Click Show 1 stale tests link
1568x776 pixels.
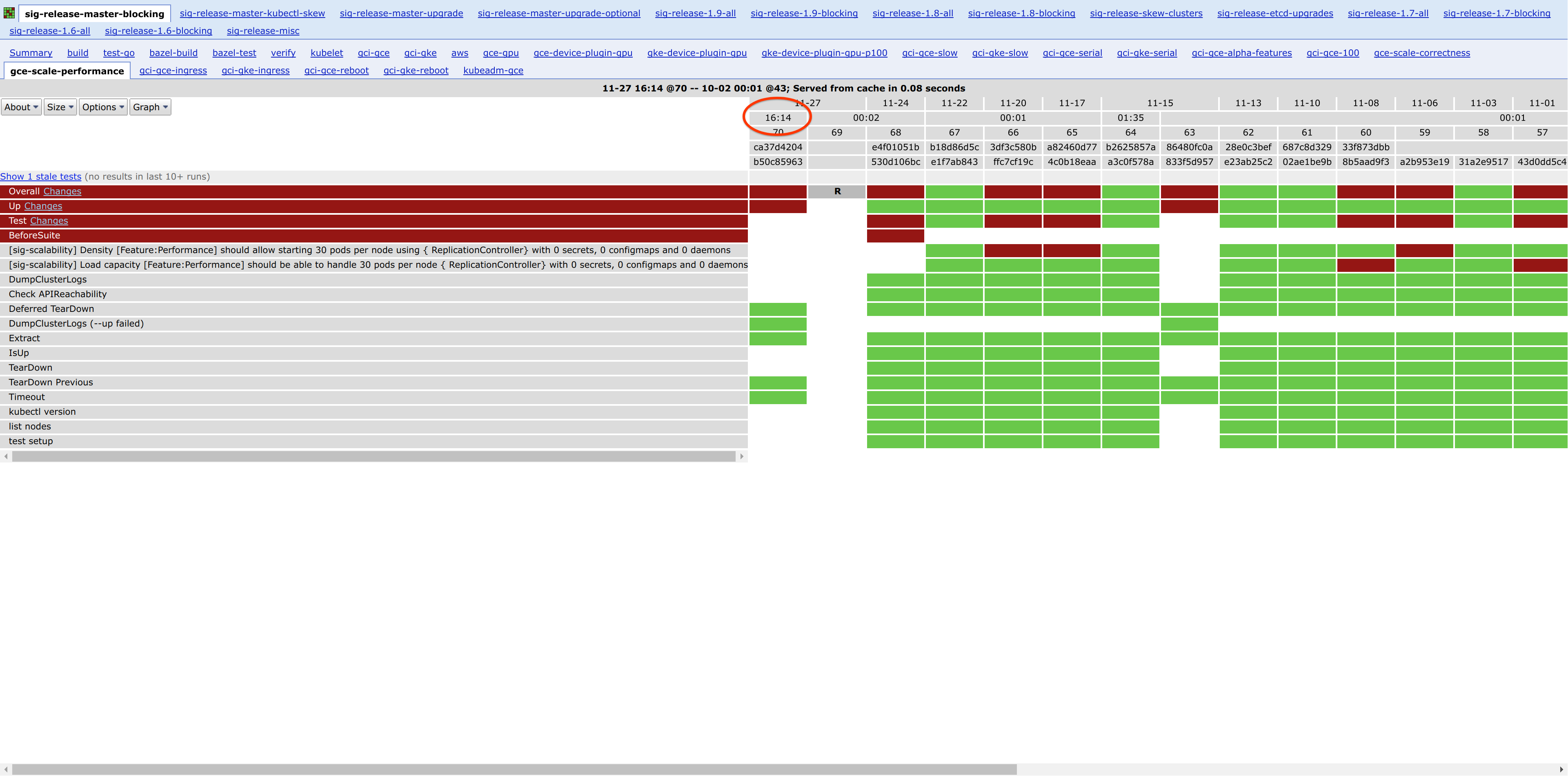coord(40,176)
